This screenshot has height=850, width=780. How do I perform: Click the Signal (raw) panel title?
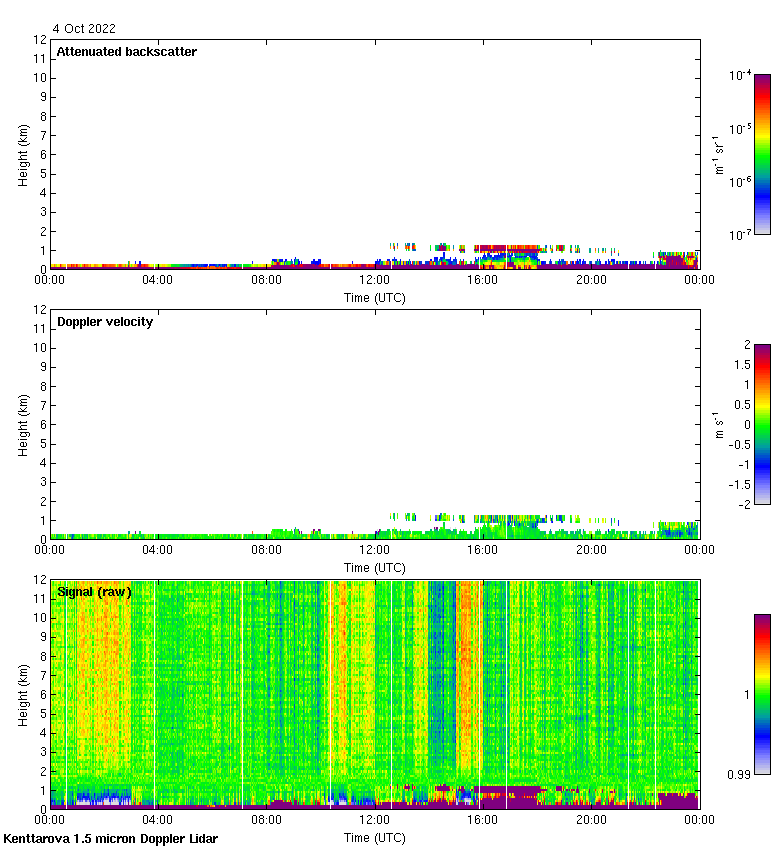[94, 592]
